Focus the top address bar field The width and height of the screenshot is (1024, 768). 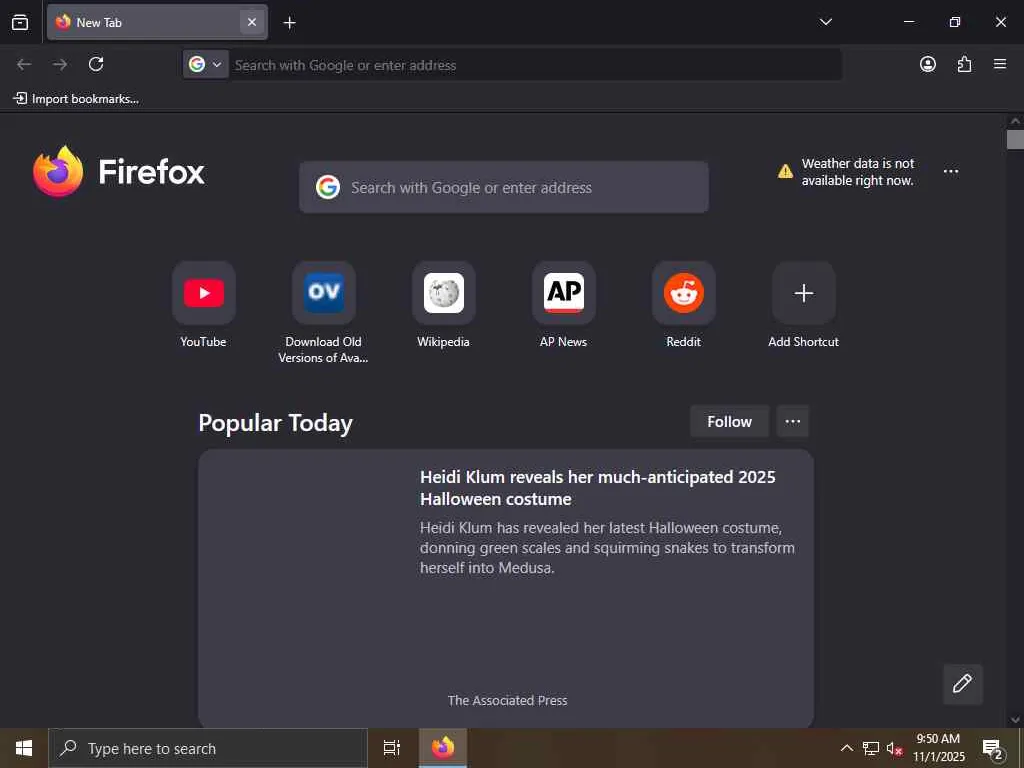click(536, 65)
